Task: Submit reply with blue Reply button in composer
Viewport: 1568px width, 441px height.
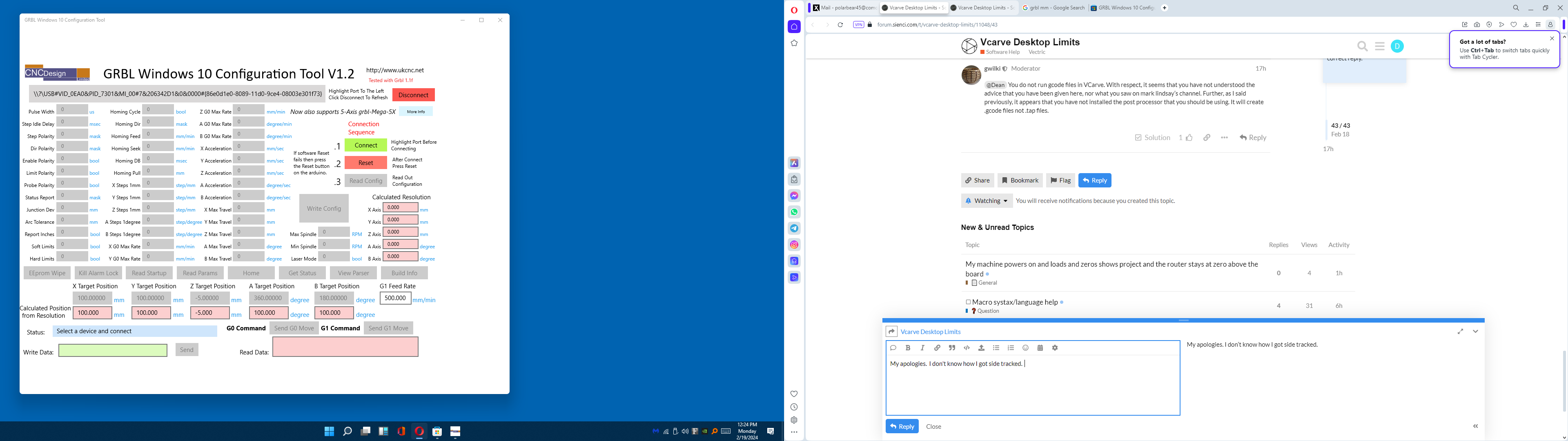Action: (x=902, y=426)
